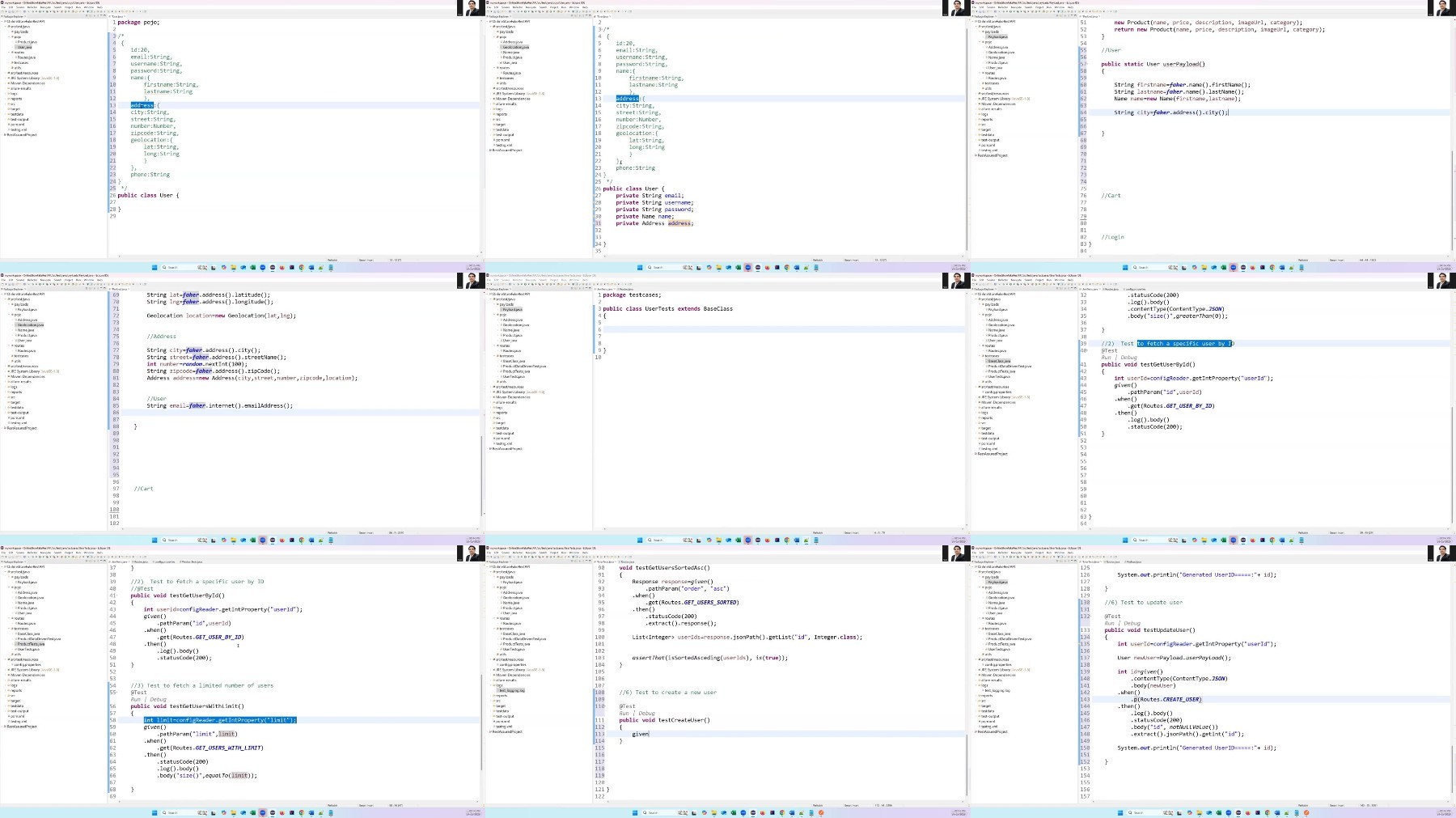
Task: Click '//3) Test to fetch a limited number of users'
Action: click(202, 685)
